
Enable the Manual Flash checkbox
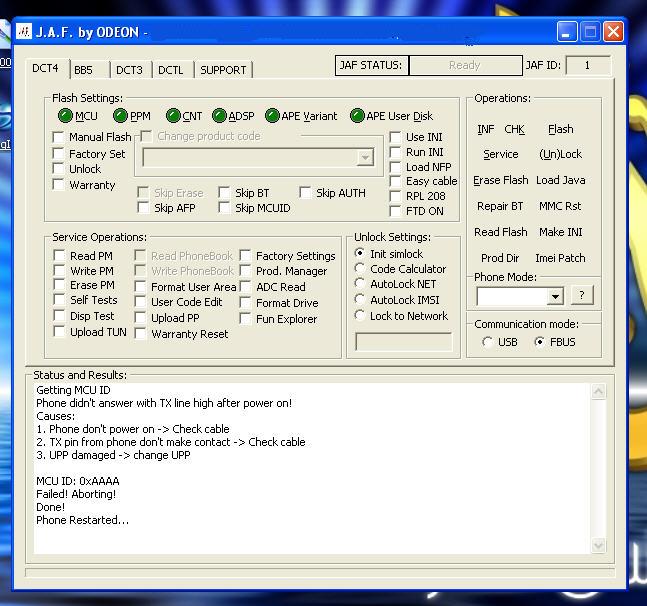58,137
